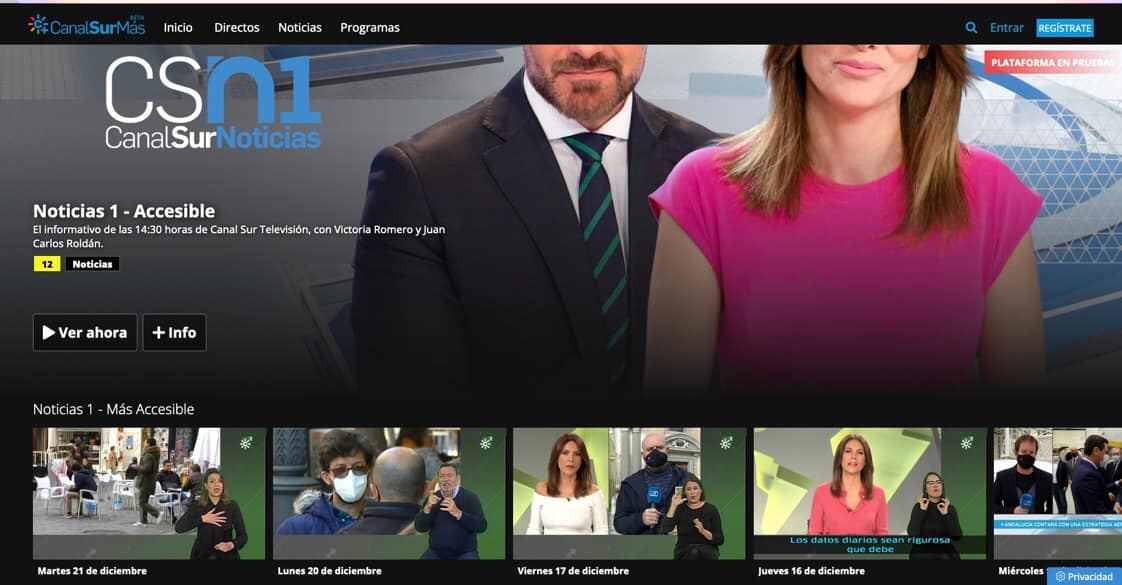
Task: Select Noticias in the top navigation
Action: click(x=300, y=28)
